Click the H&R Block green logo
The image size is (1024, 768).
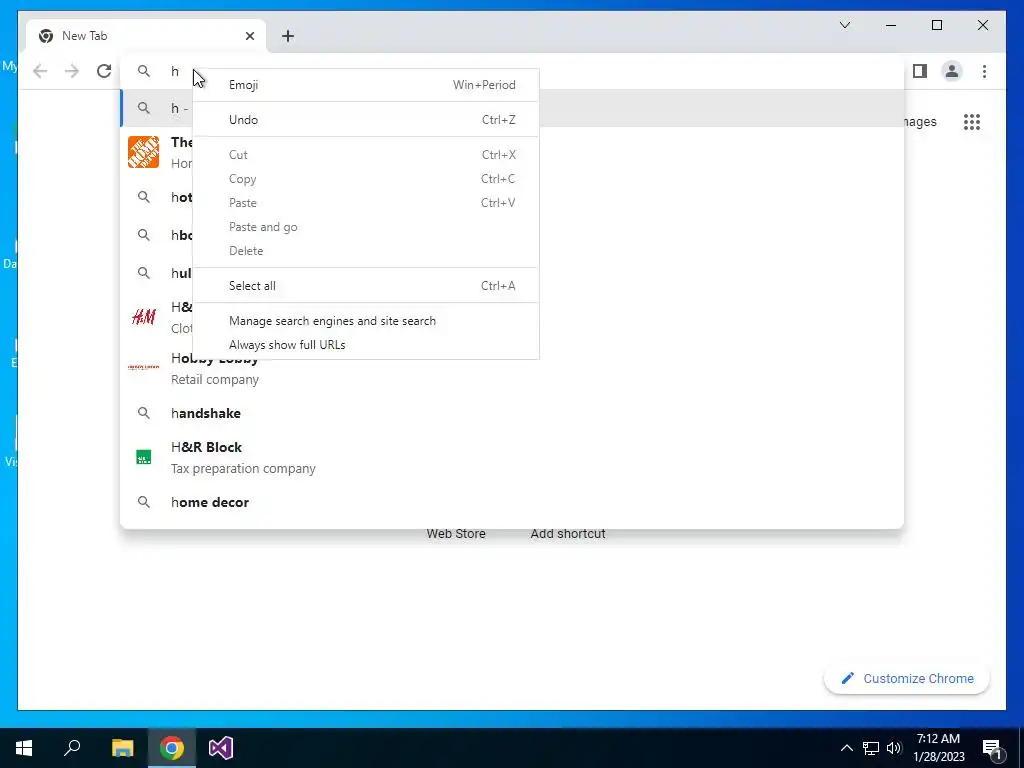point(143,457)
